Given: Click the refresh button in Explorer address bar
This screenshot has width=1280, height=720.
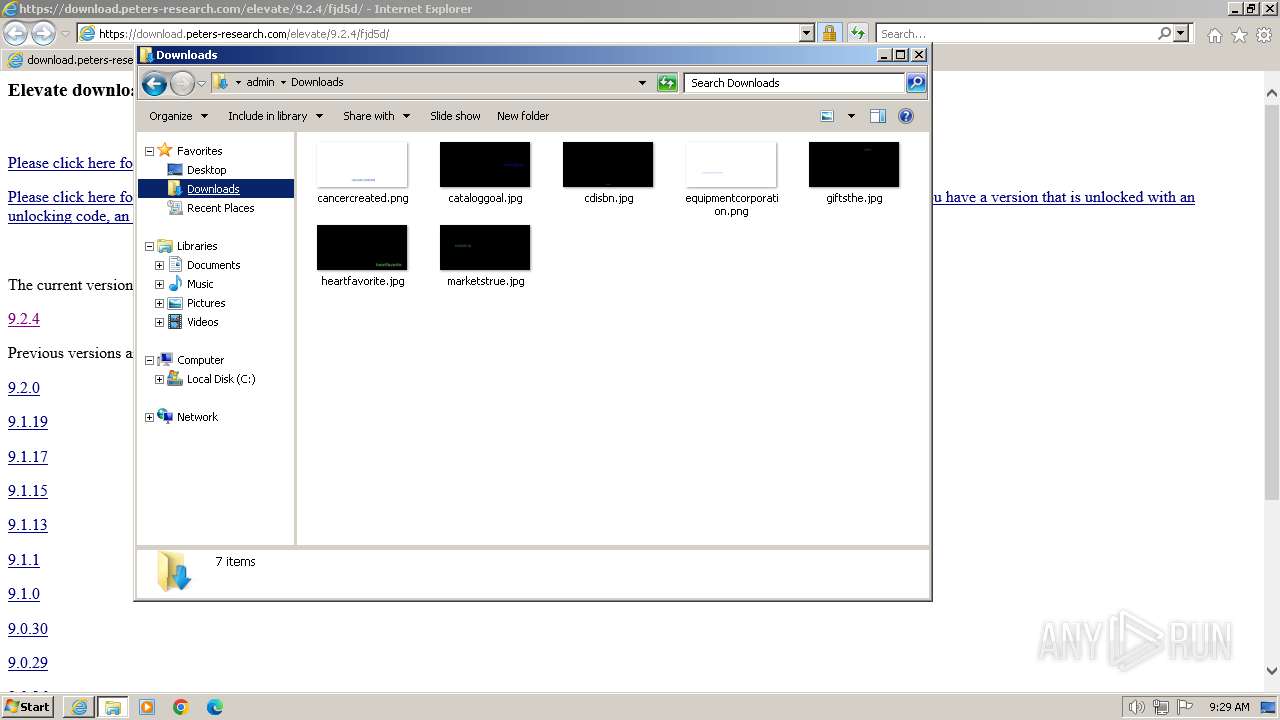Looking at the screenshot, I should pyautogui.click(x=667, y=83).
